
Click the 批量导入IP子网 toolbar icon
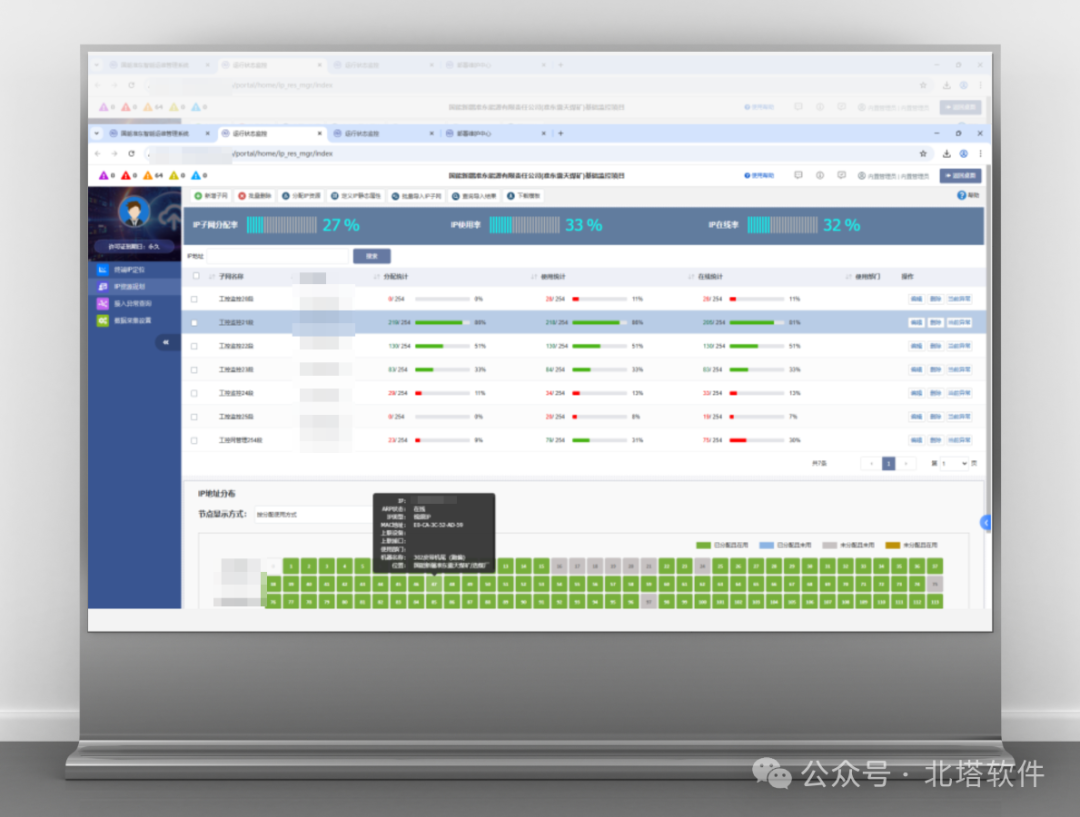tap(395, 196)
